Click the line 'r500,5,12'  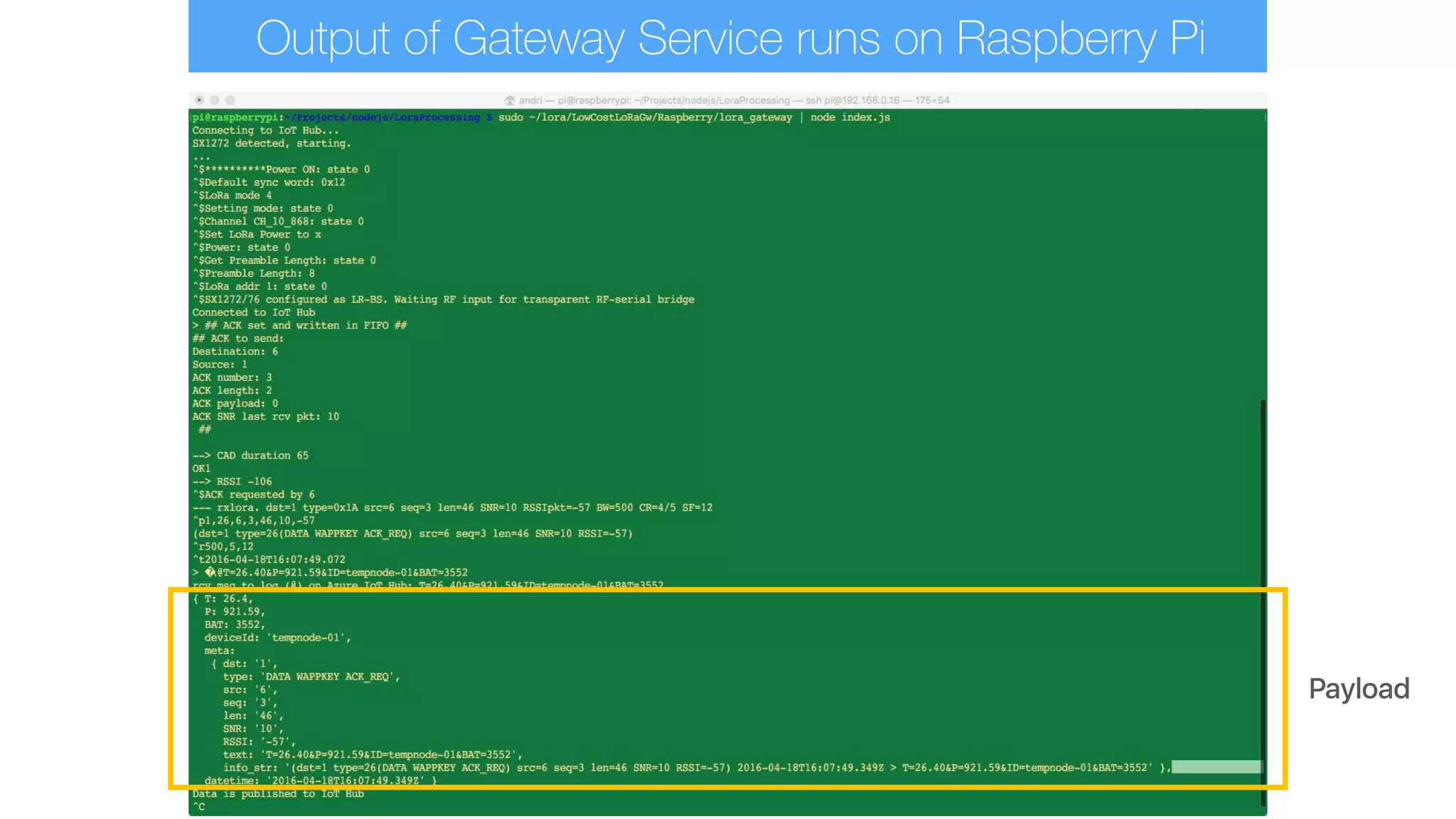pos(223,547)
